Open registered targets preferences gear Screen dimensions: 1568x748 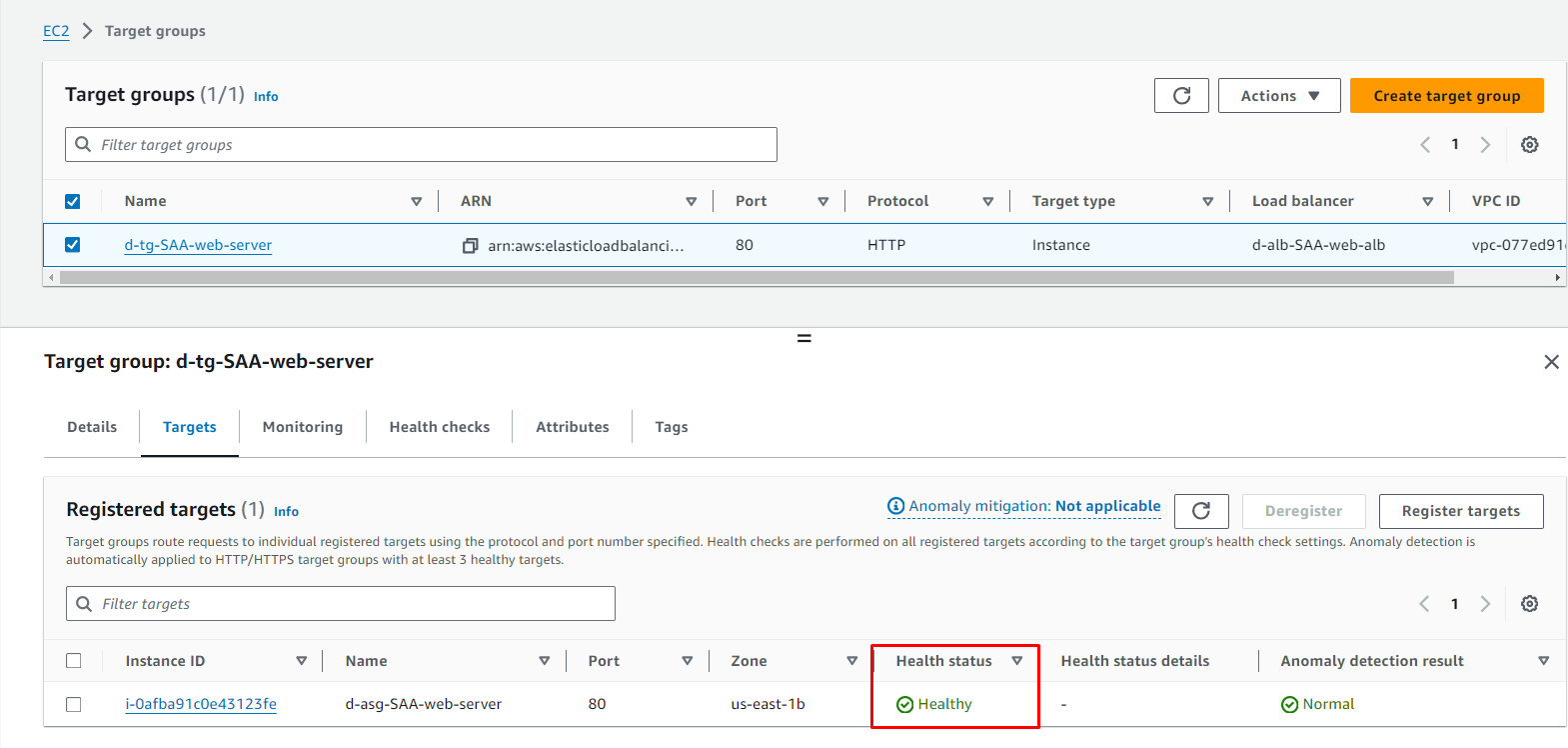tap(1529, 604)
